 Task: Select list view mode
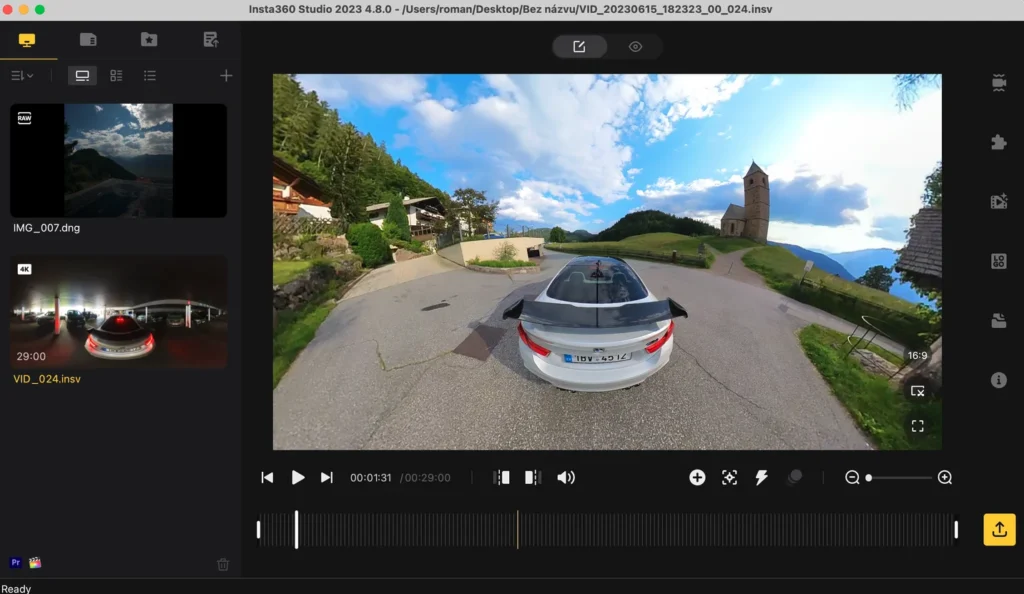coord(150,76)
